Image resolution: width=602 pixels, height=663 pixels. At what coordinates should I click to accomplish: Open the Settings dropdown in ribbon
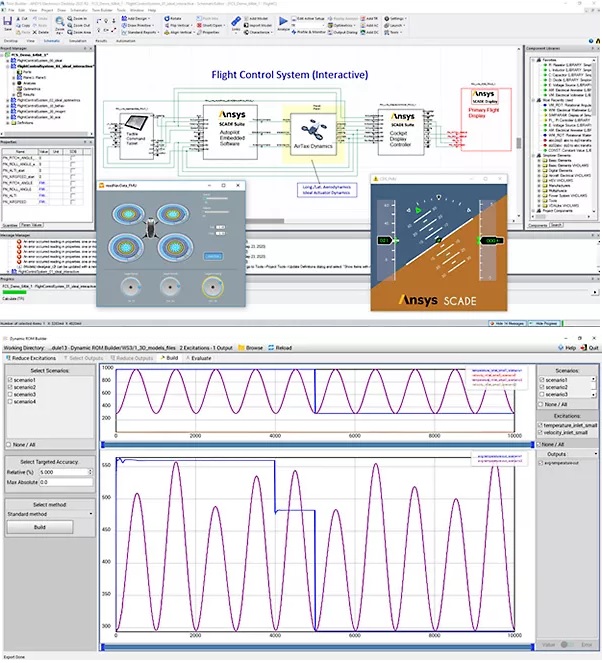pos(395,19)
